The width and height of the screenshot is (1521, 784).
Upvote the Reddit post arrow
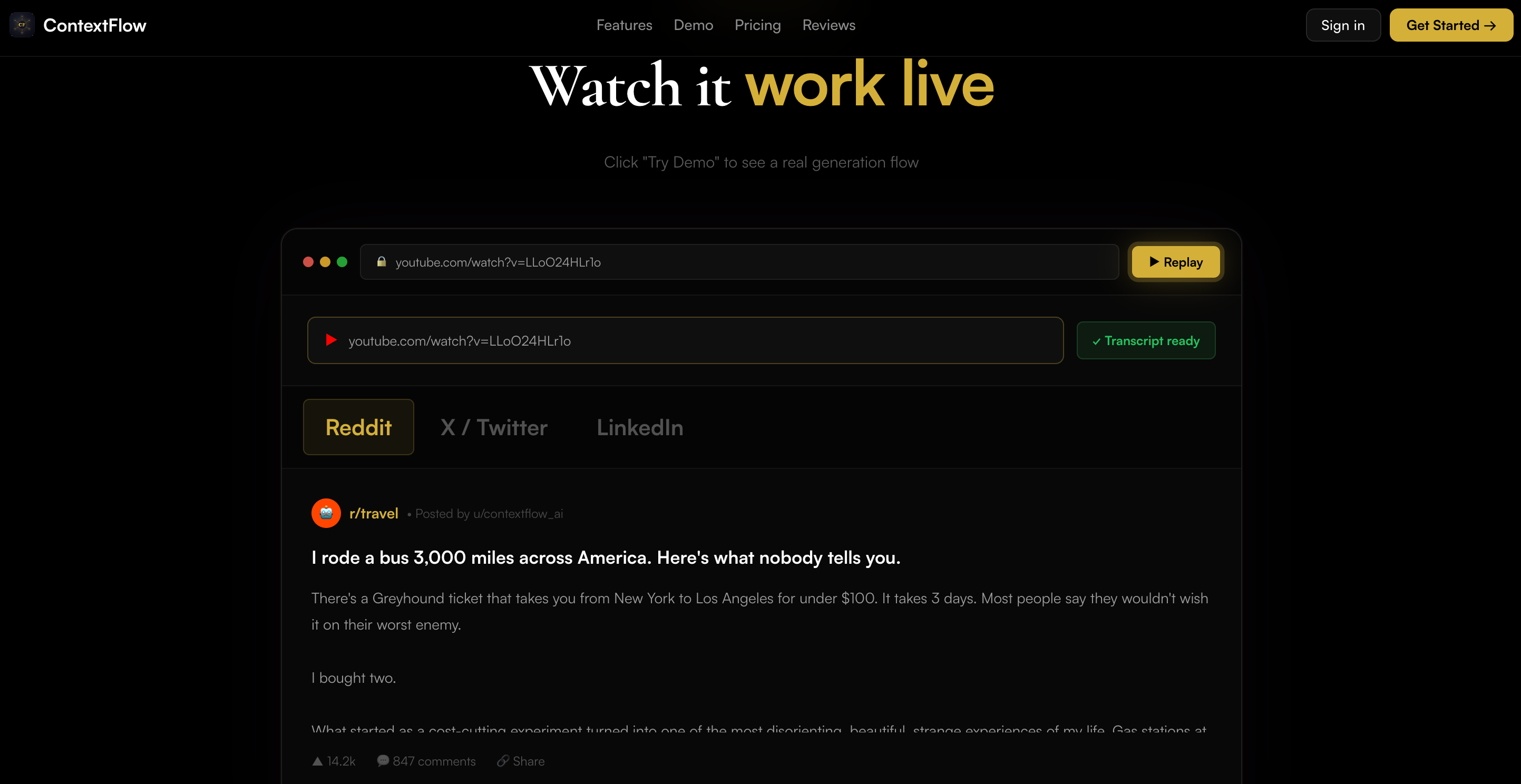click(317, 761)
